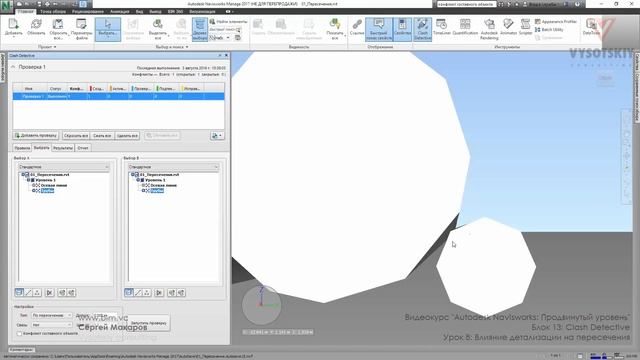Click the Добавить (Append) ribbon icon
The image size is (640, 360).
pyautogui.click(x=13, y=28)
